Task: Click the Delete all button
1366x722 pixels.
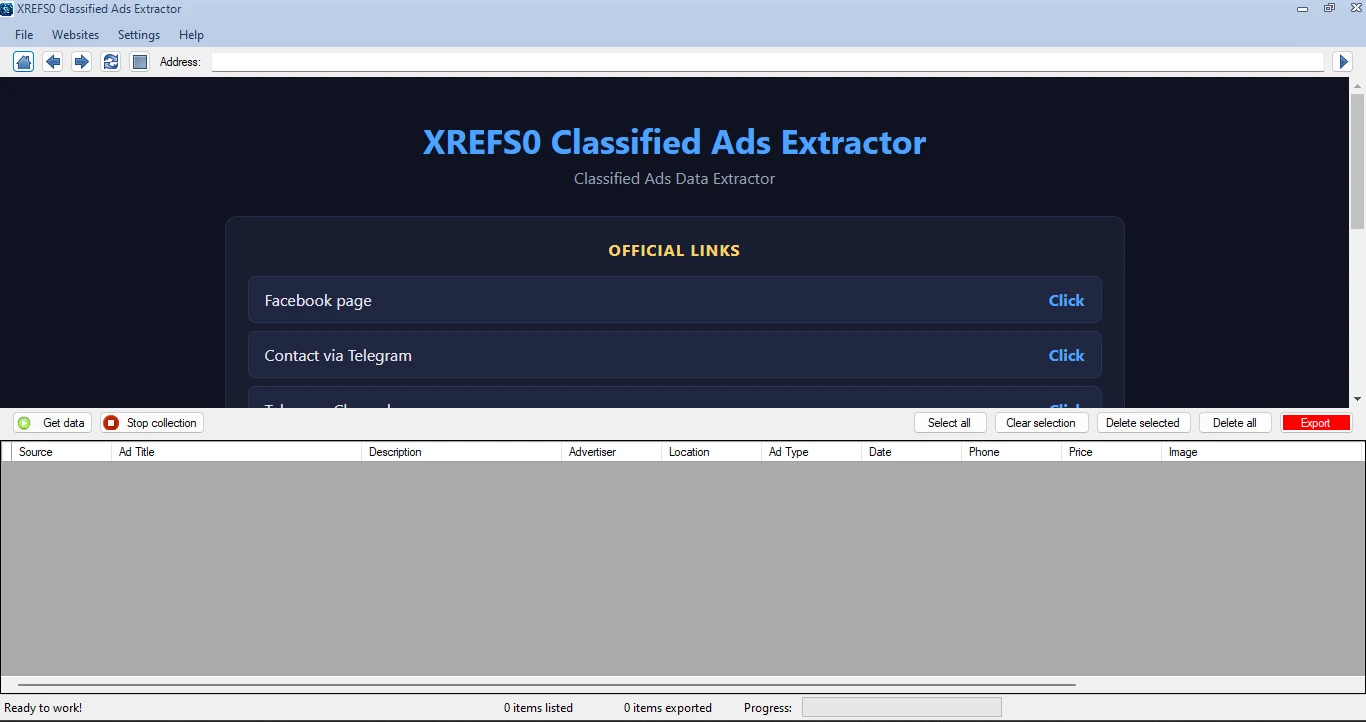Action: 1235,423
